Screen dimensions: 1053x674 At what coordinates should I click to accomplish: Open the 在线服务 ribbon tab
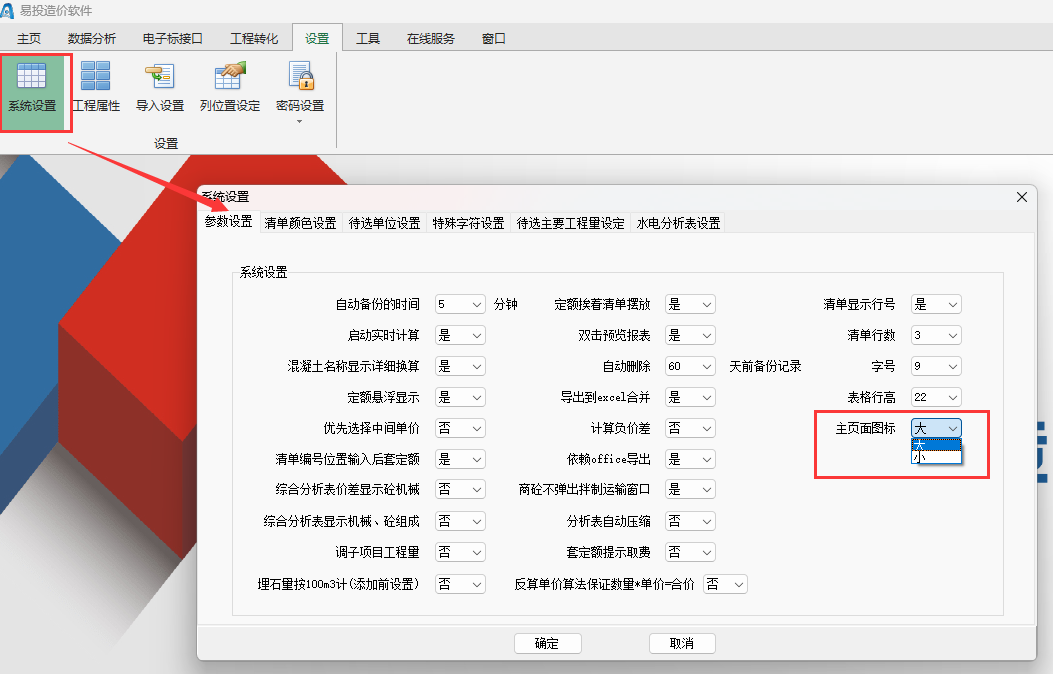point(431,39)
